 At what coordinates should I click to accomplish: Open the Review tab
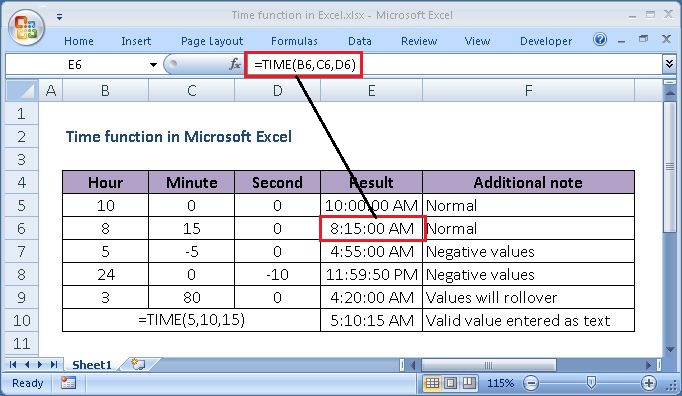pos(419,41)
